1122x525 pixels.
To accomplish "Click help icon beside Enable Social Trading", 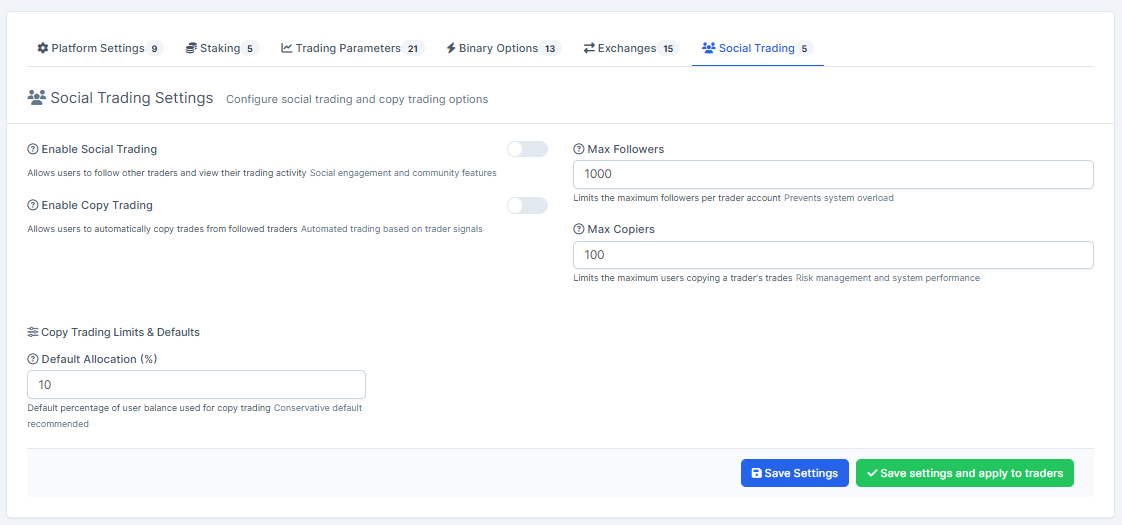I will (x=33, y=150).
